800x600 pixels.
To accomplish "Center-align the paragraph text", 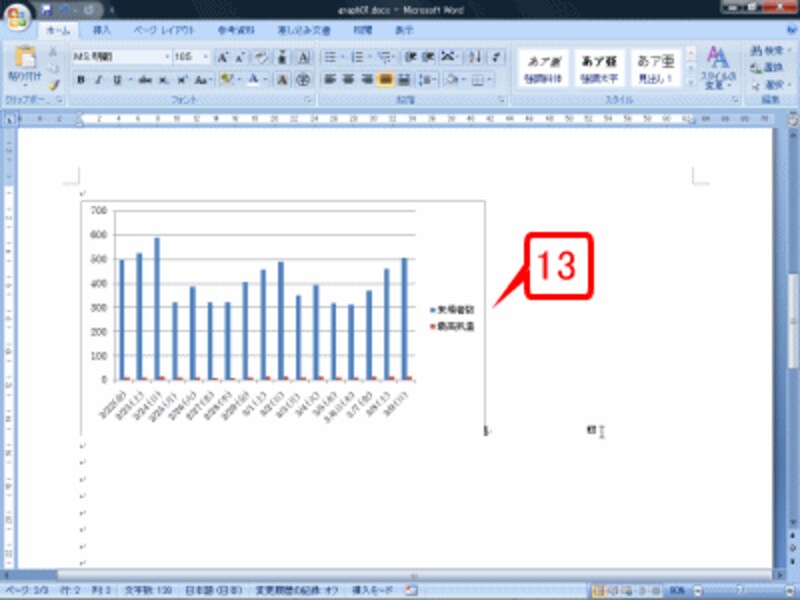I will 347,79.
